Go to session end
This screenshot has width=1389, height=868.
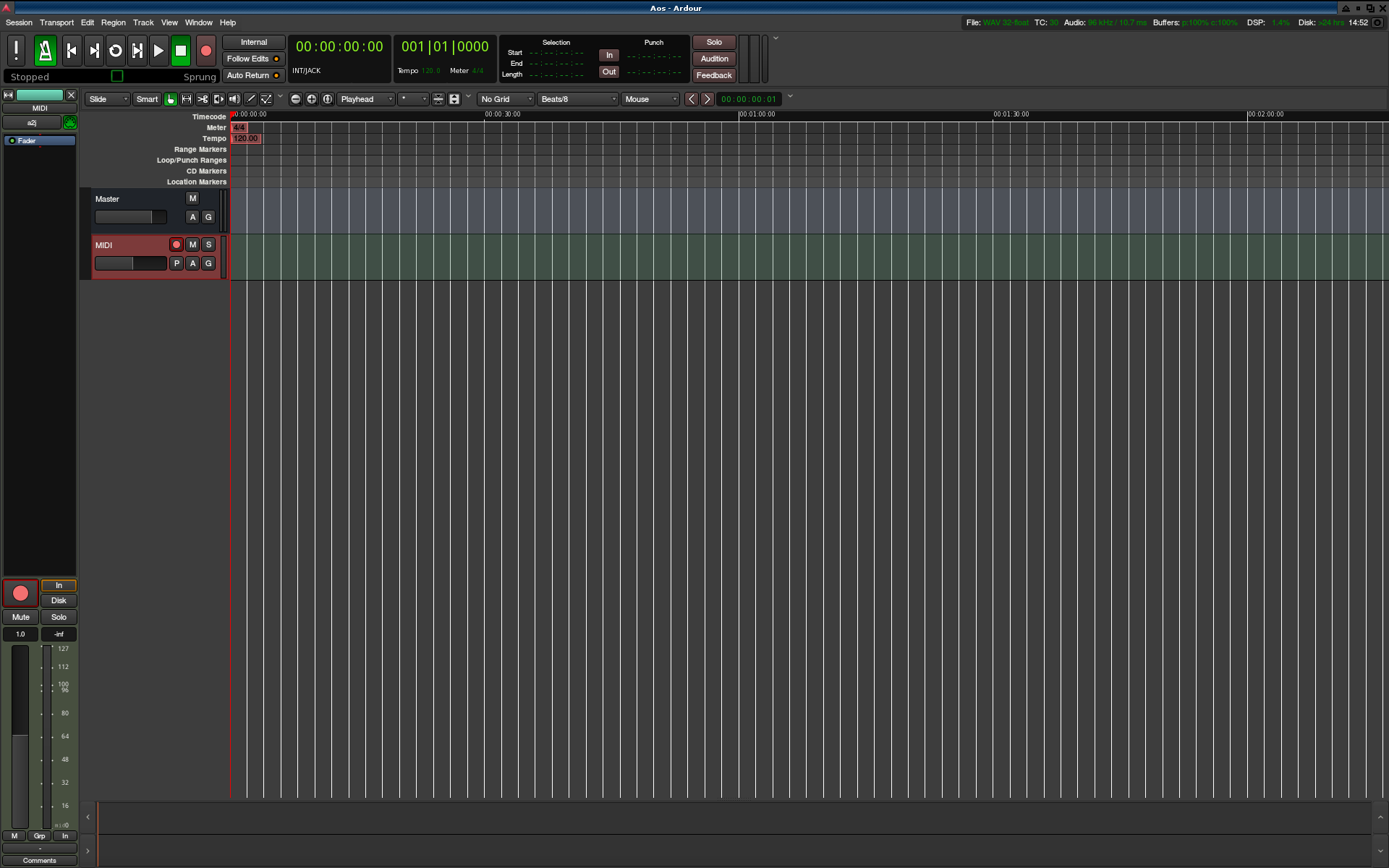(94, 51)
